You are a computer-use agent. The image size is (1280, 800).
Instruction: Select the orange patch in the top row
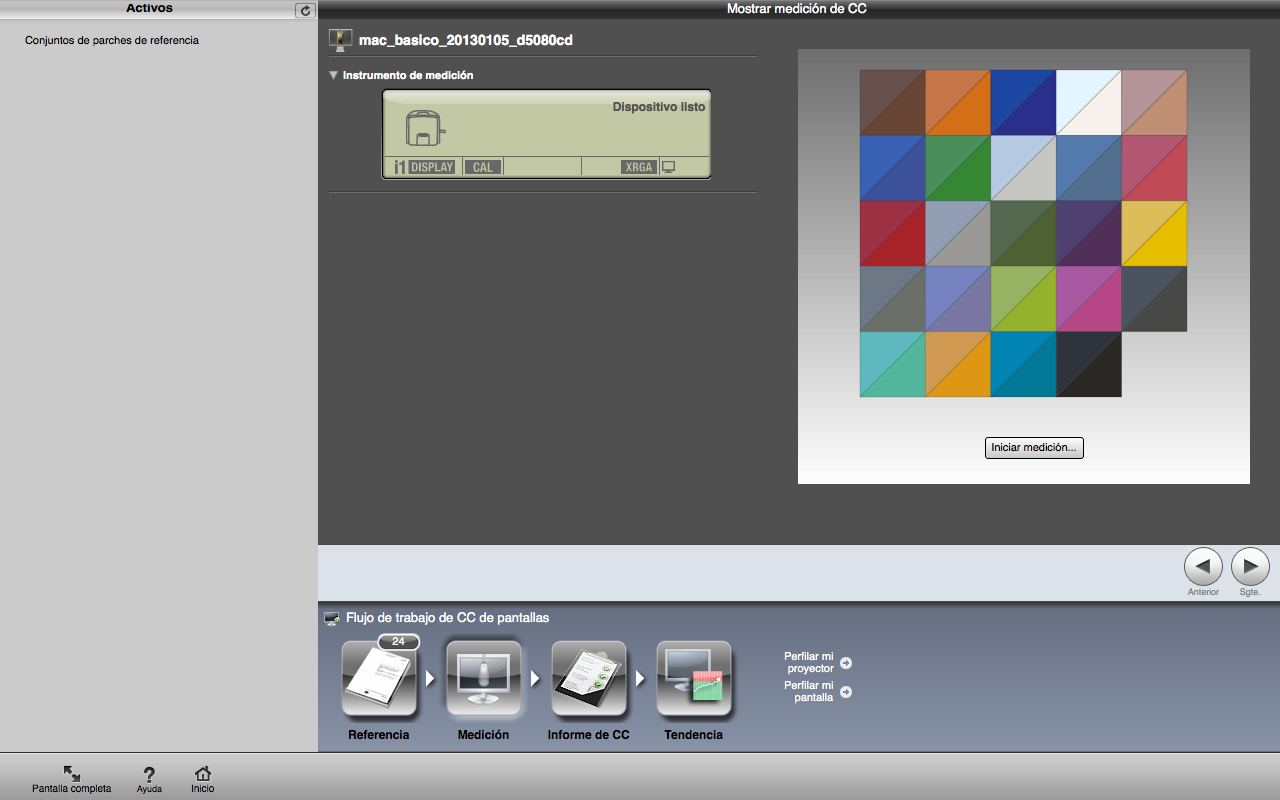tap(958, 102)
